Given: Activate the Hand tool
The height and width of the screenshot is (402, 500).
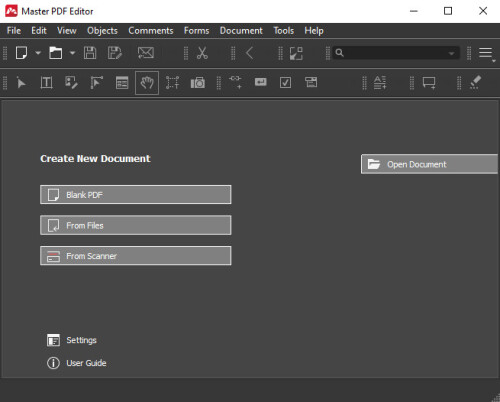Looking at the screenshot, I should coord(147,83).
